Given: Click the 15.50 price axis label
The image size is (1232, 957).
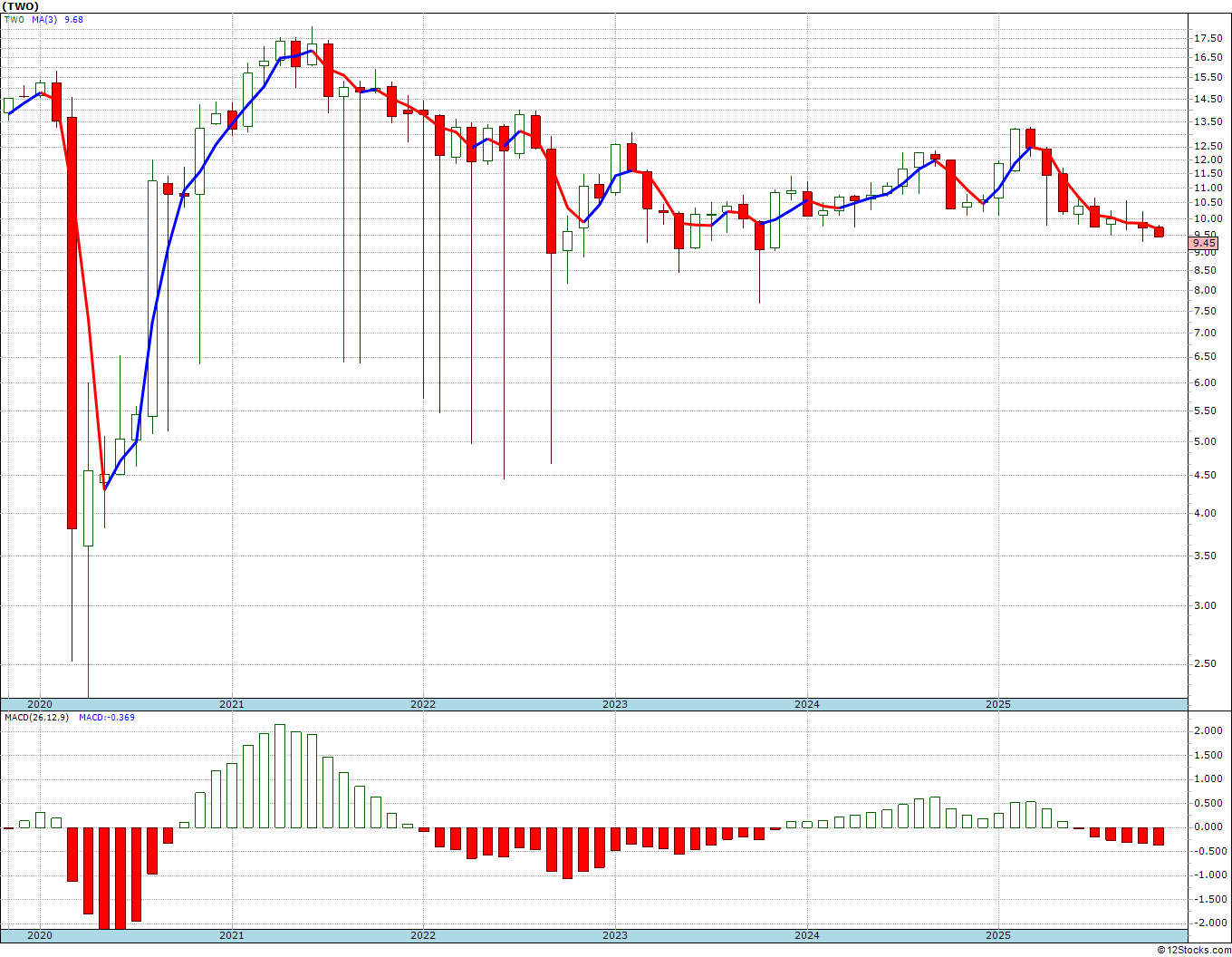Looking at the screenshot, I should pyautogui.click(x=1208, y=77).
